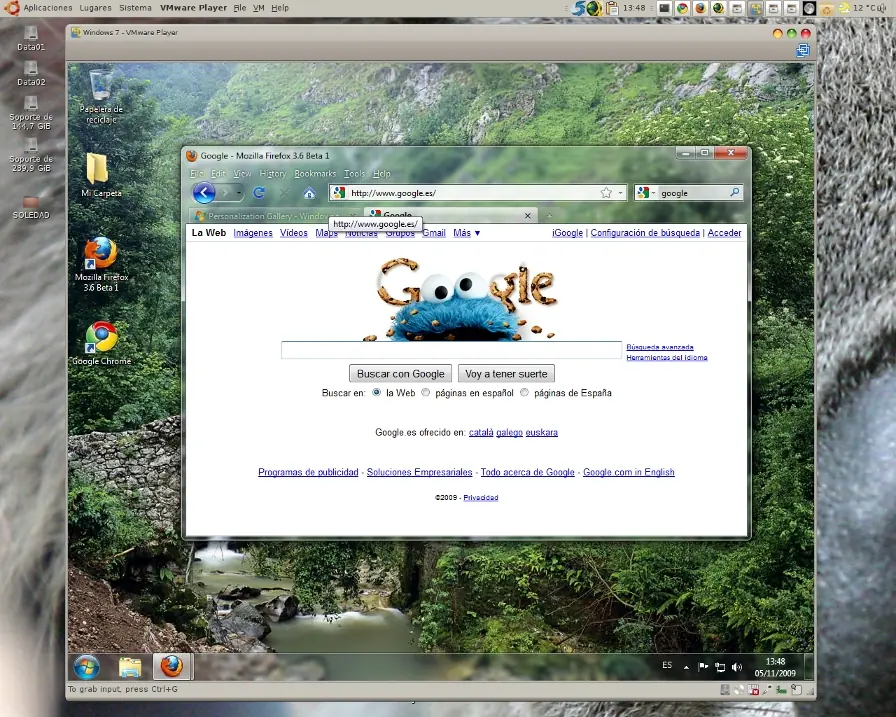Open Configuración de búsqueda link
896x717 pixels.
tap(645, 233)
